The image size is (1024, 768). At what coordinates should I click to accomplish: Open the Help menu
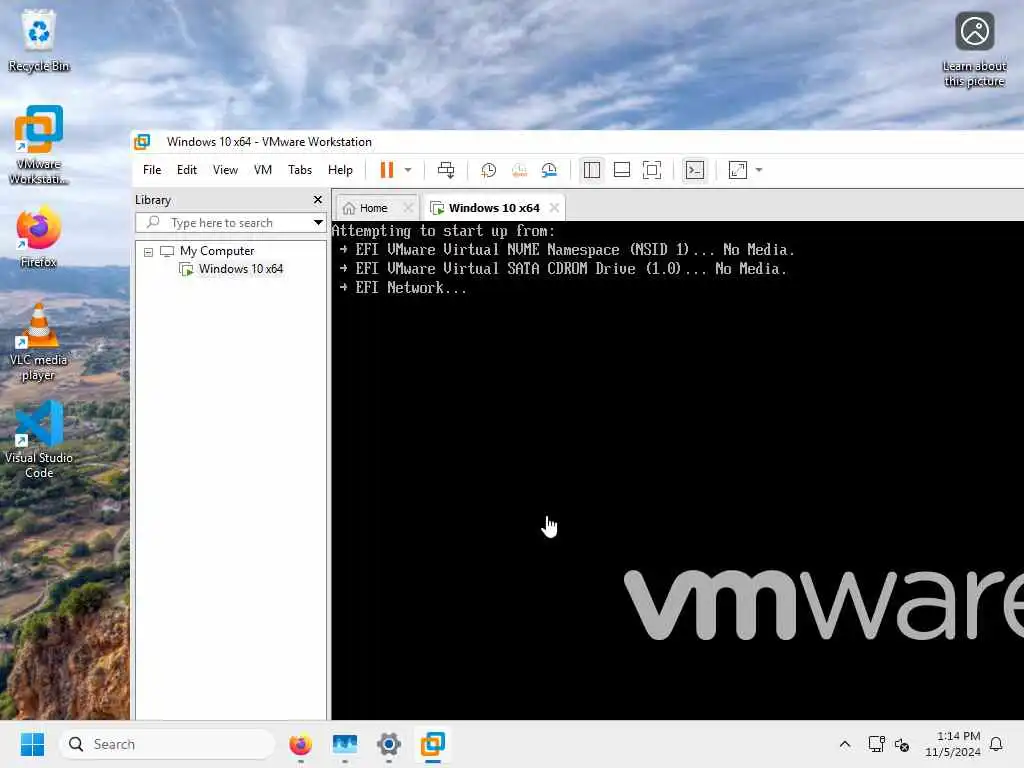340,170
